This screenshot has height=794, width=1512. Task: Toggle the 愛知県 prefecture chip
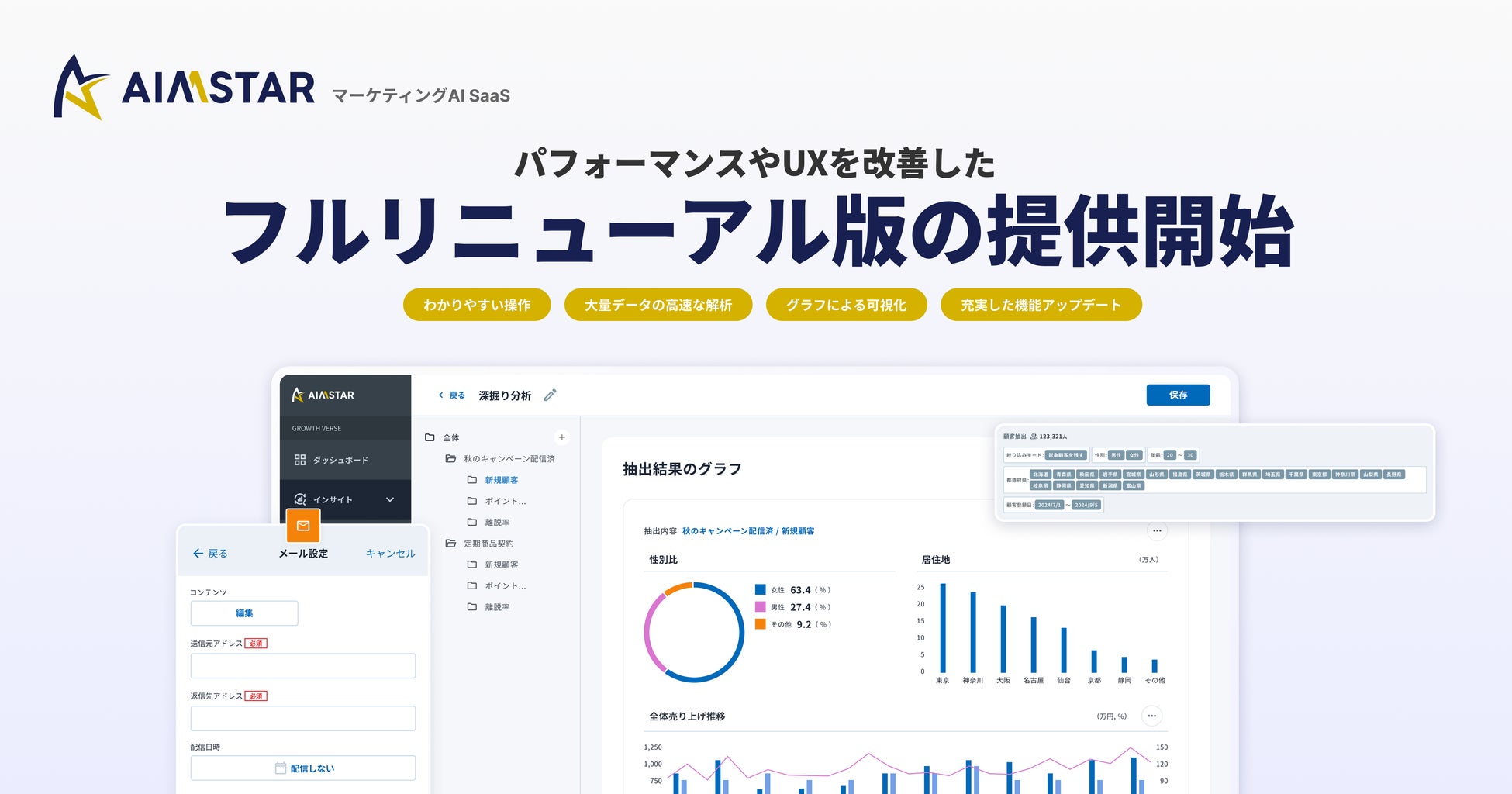click(x=1087, y=486)
